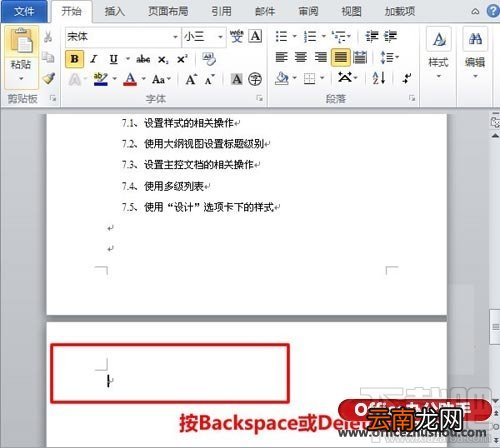Align text left
The image size is (500, 448).
click(282, 57)
